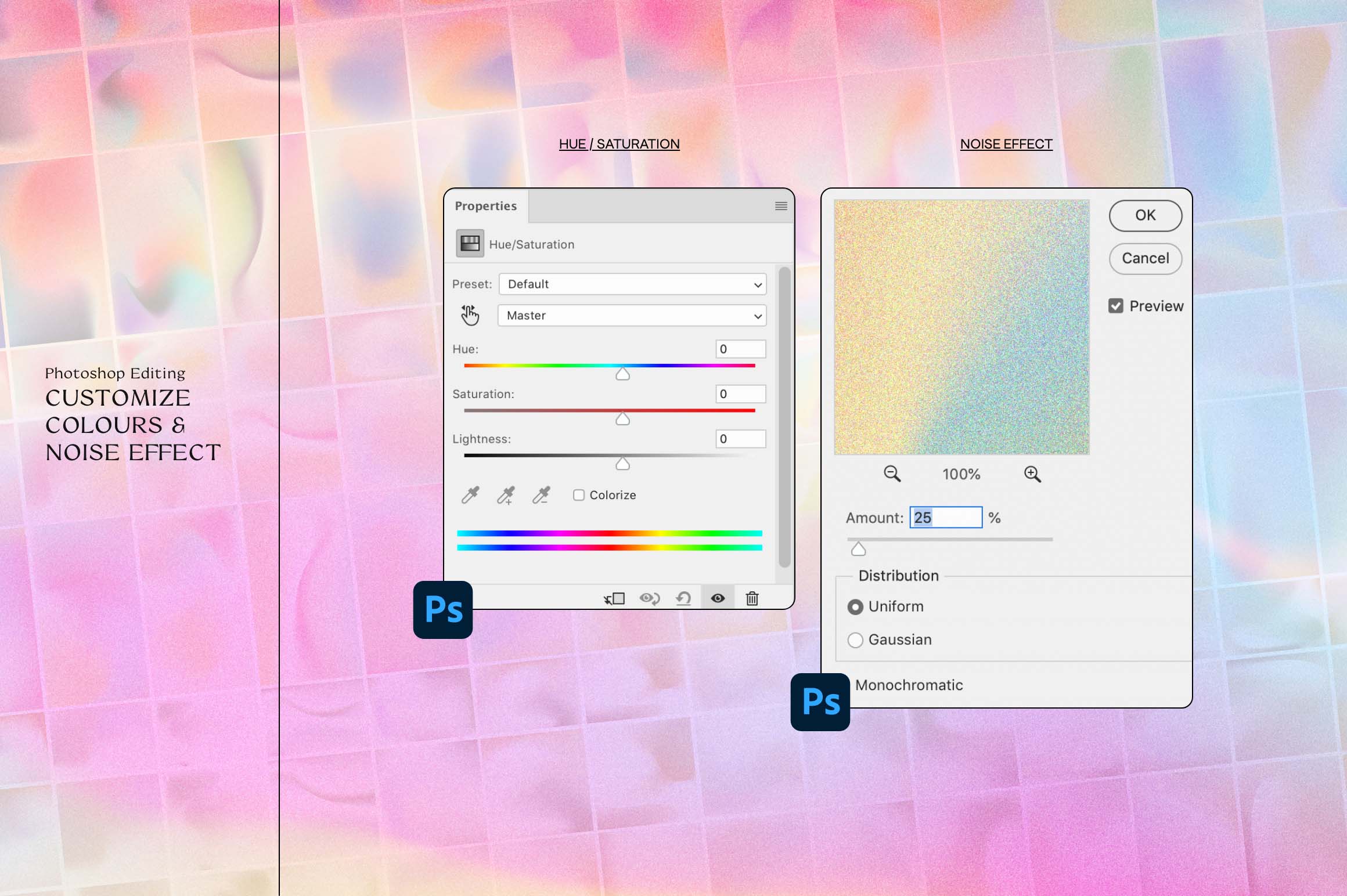The image size is (1347, 896).
Task: Open the Preset dropdown
Action: 631,284
